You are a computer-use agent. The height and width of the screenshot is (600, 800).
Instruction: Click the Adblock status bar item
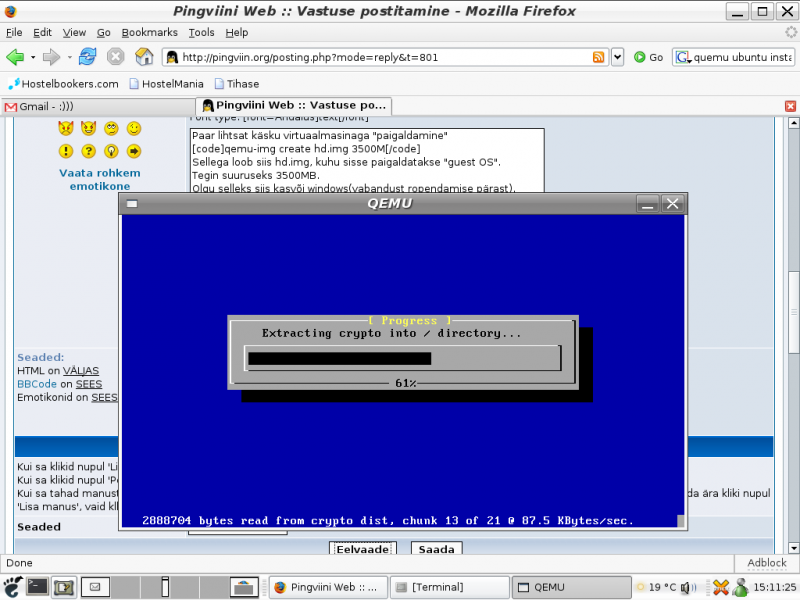[767, 563]
